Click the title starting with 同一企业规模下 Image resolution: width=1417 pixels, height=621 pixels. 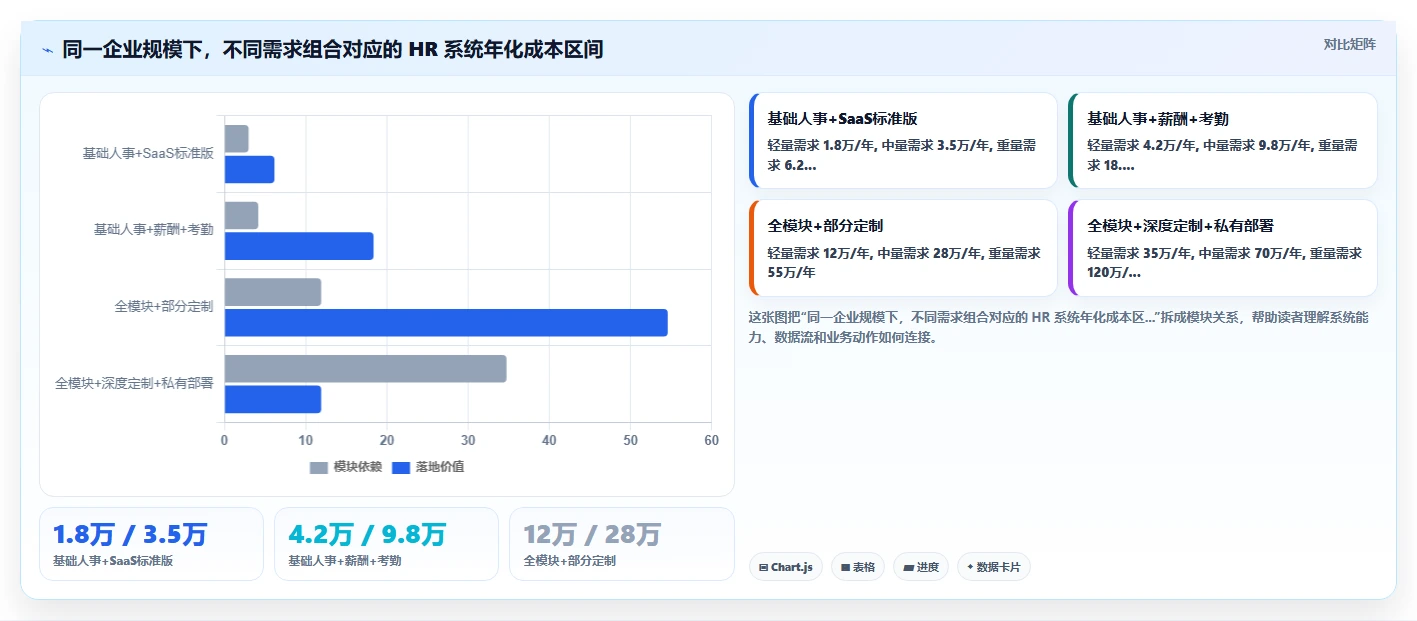(333, 50)
